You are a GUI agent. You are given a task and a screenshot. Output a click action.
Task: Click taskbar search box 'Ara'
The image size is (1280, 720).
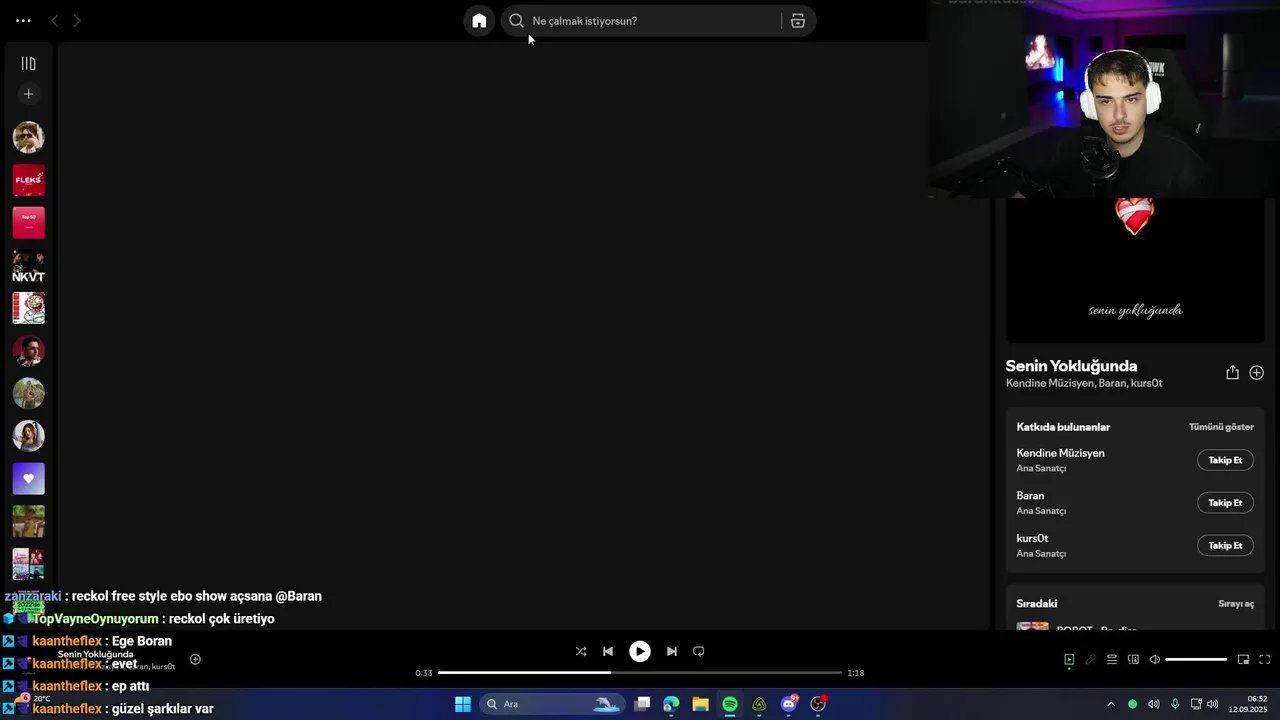tap(551, 704)
